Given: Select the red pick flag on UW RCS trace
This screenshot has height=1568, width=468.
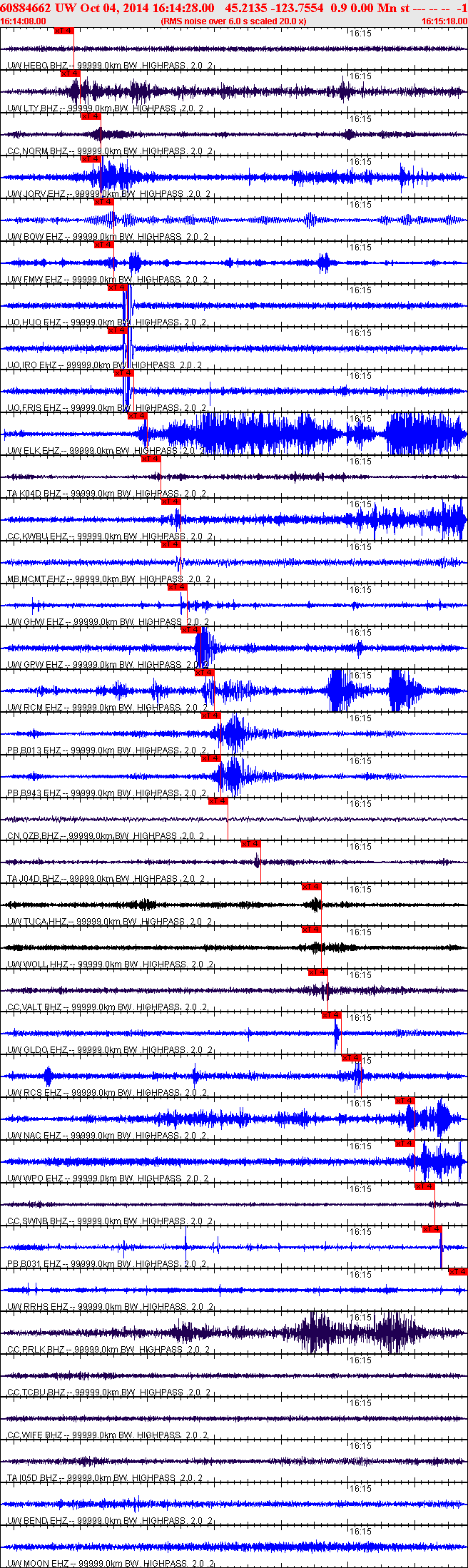Looking at the screenshot, I should tap(352, 1058).
